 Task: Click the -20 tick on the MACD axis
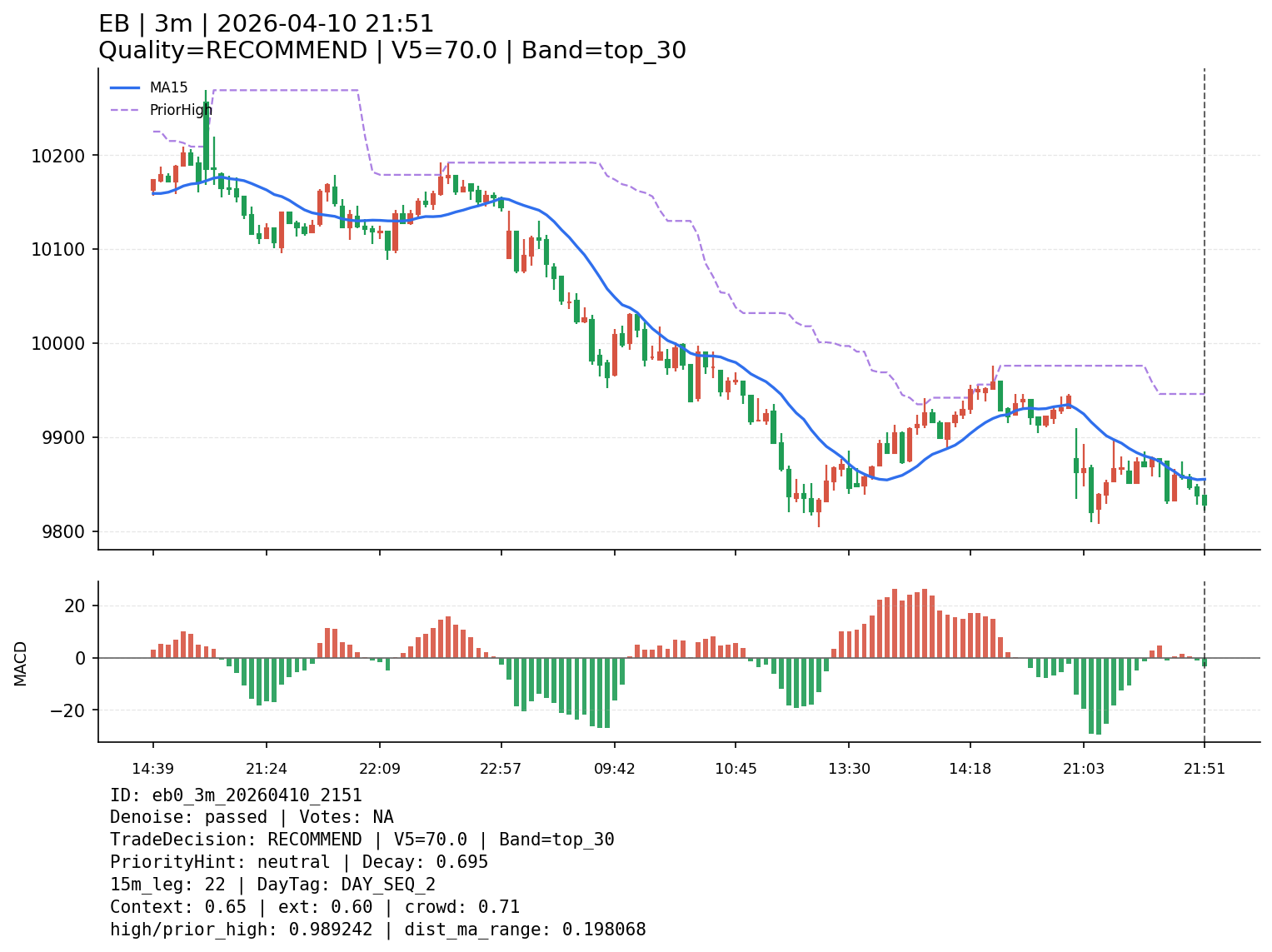tap(70, 710)
